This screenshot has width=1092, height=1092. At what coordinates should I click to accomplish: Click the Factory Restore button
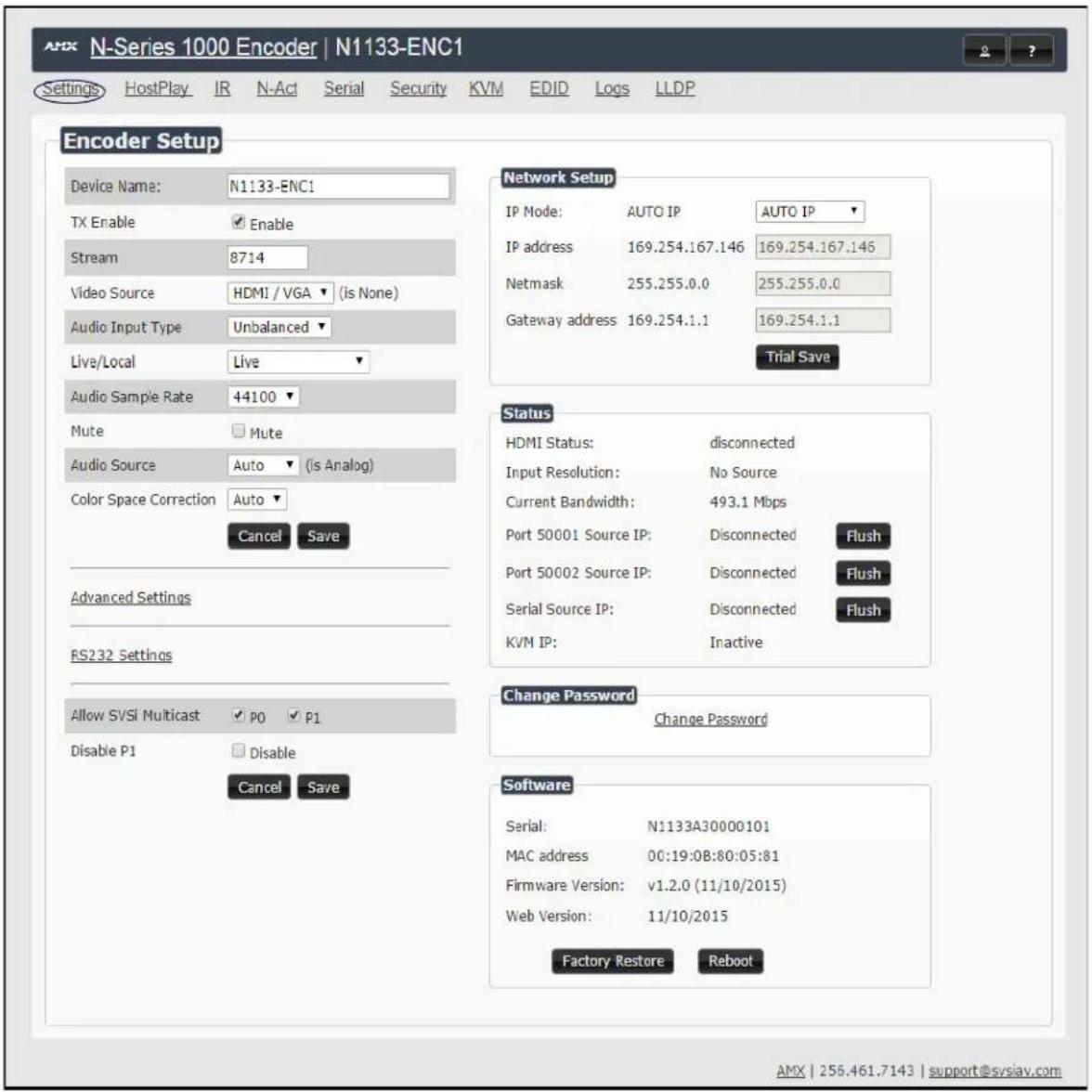[x=613, y=961]
